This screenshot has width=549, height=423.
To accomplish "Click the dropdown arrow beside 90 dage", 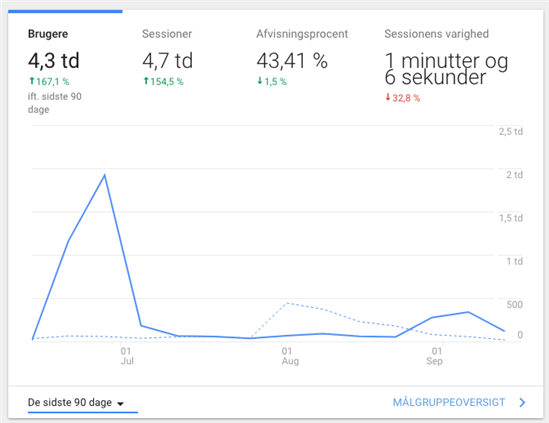I will (120, 404).
